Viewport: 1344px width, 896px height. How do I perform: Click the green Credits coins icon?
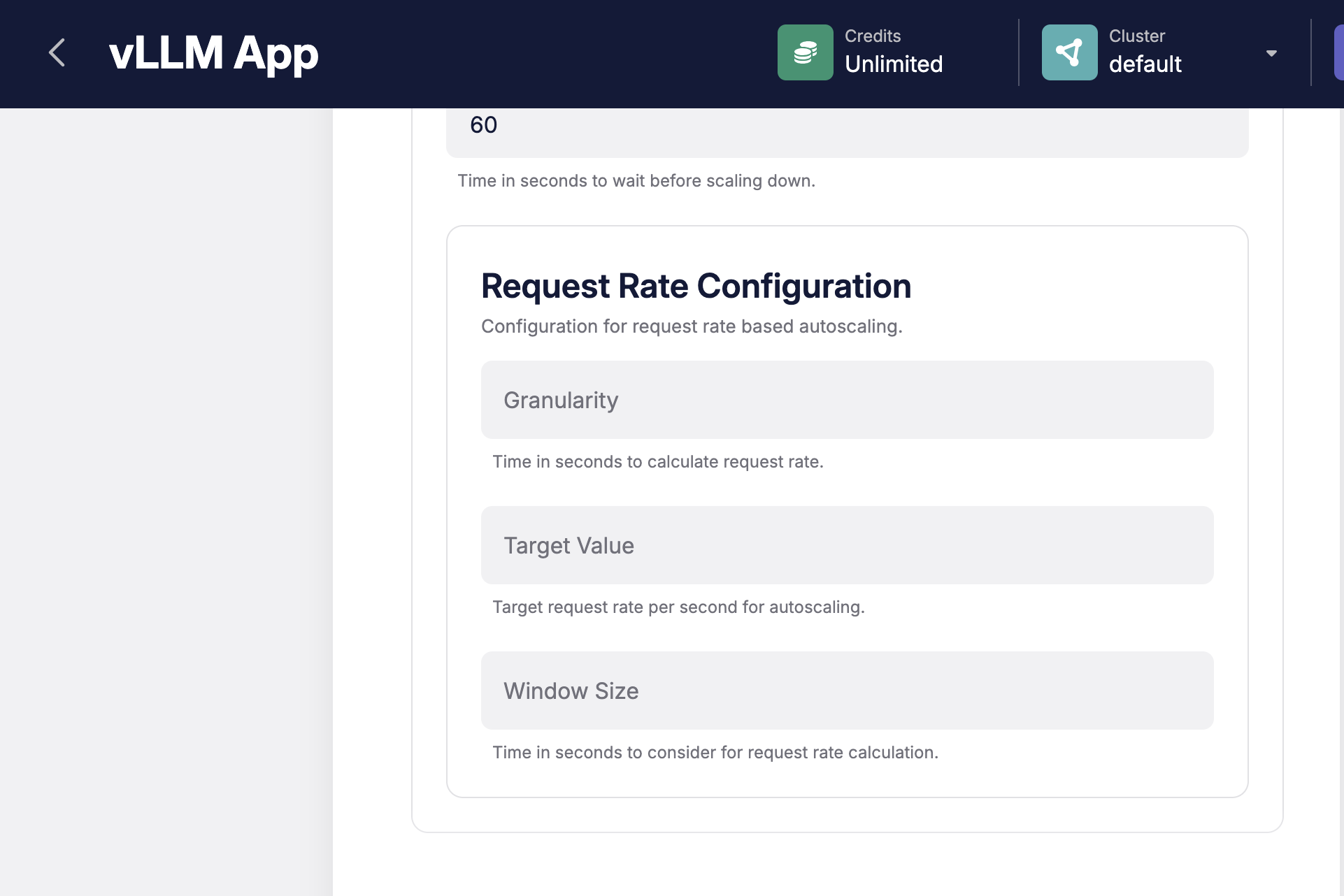coord(805,53)
